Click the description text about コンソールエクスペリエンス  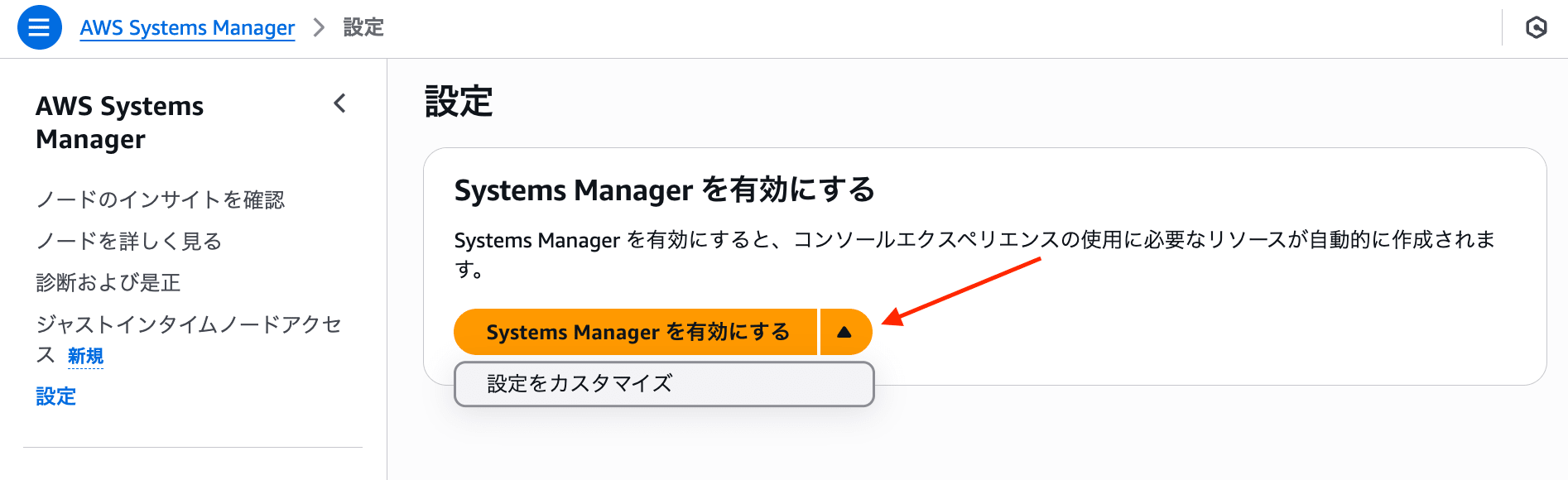pyautogui.click(x=975, y=254)
